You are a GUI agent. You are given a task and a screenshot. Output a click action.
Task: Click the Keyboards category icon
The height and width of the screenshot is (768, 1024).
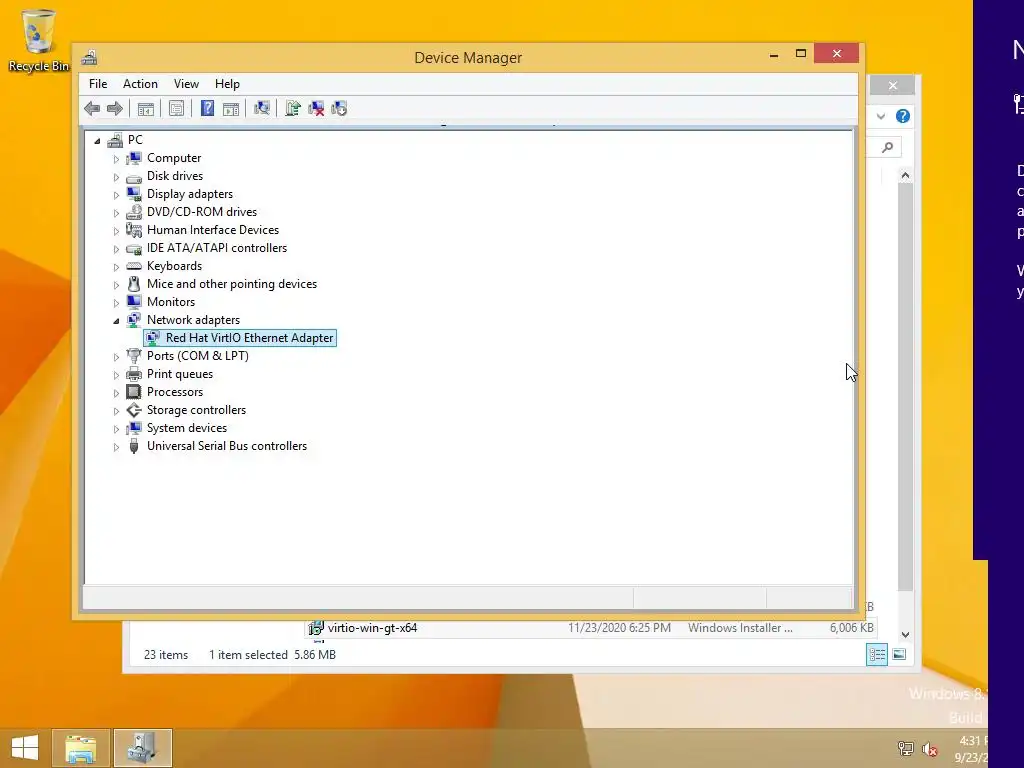tap(134, 266)
